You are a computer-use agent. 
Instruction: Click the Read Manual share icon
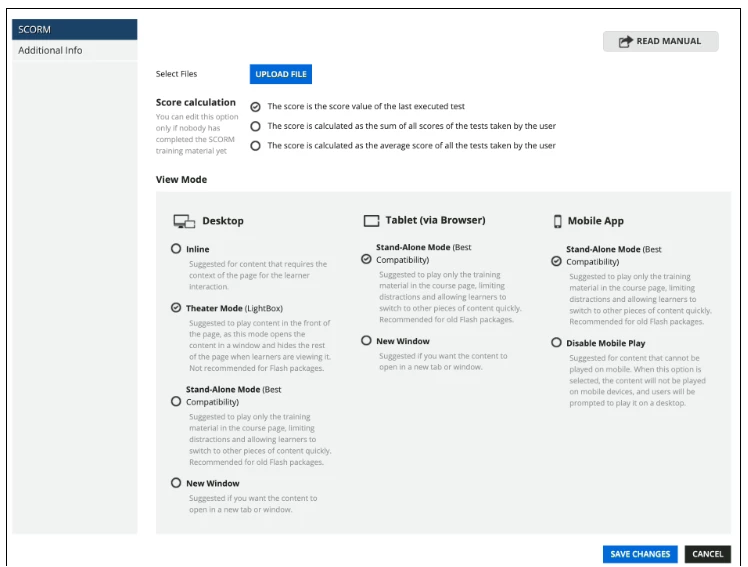tap(625, 42)
